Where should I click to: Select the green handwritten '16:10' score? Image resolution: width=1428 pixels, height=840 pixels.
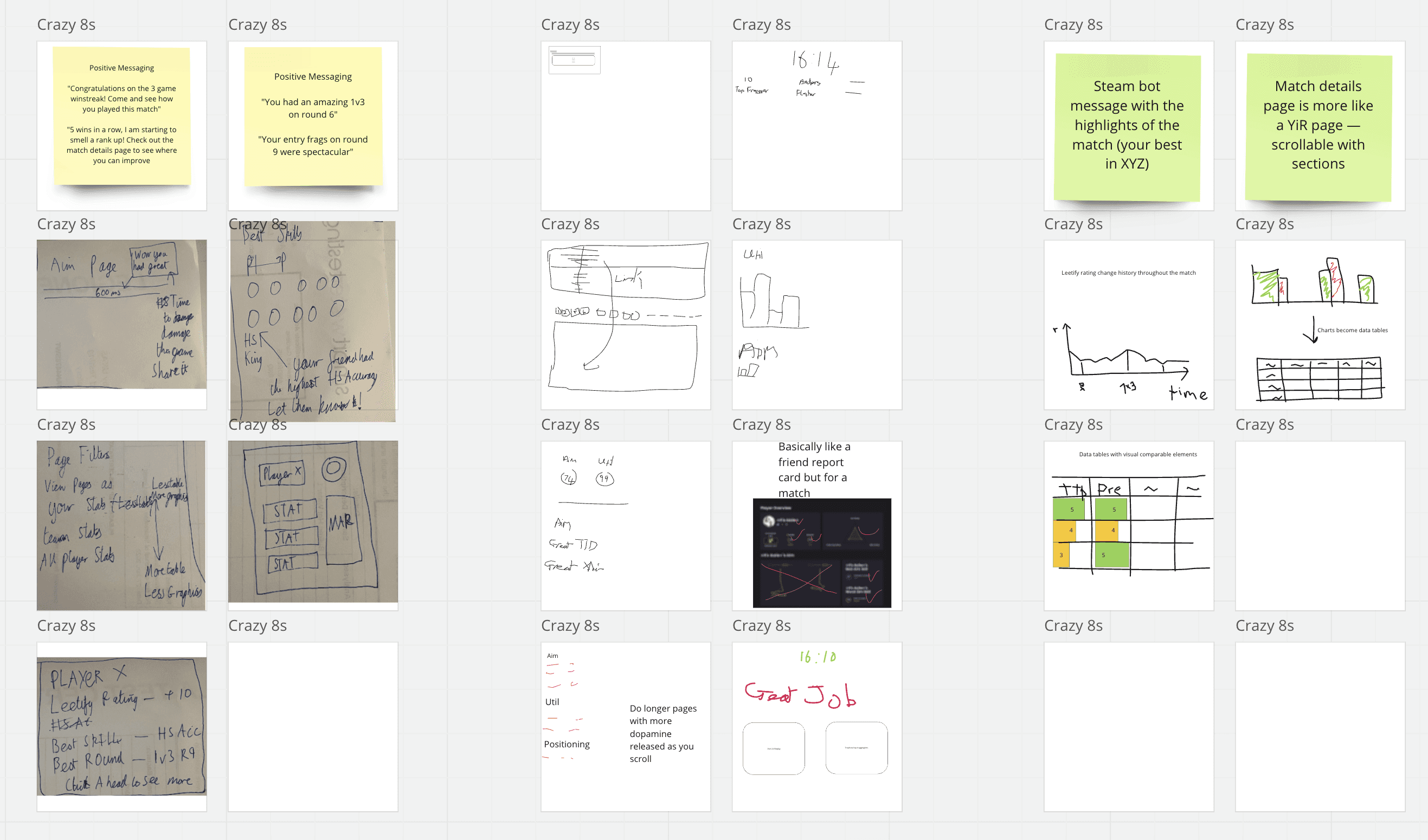coord(818,657)
